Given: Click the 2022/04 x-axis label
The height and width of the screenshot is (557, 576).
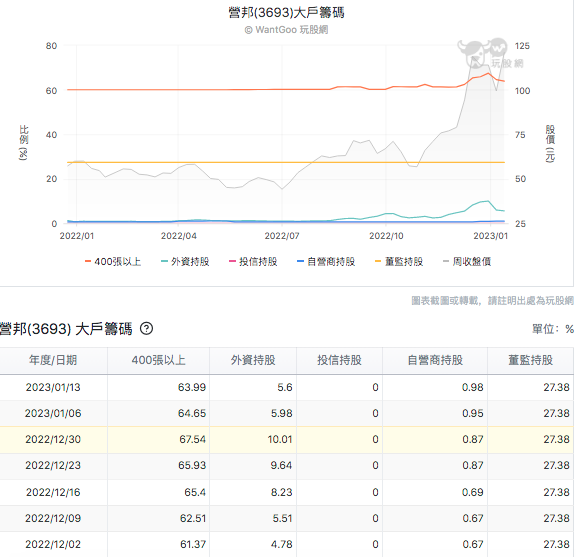Looking at the screenshot, I should pyautogui.click(x=179, y=236).
